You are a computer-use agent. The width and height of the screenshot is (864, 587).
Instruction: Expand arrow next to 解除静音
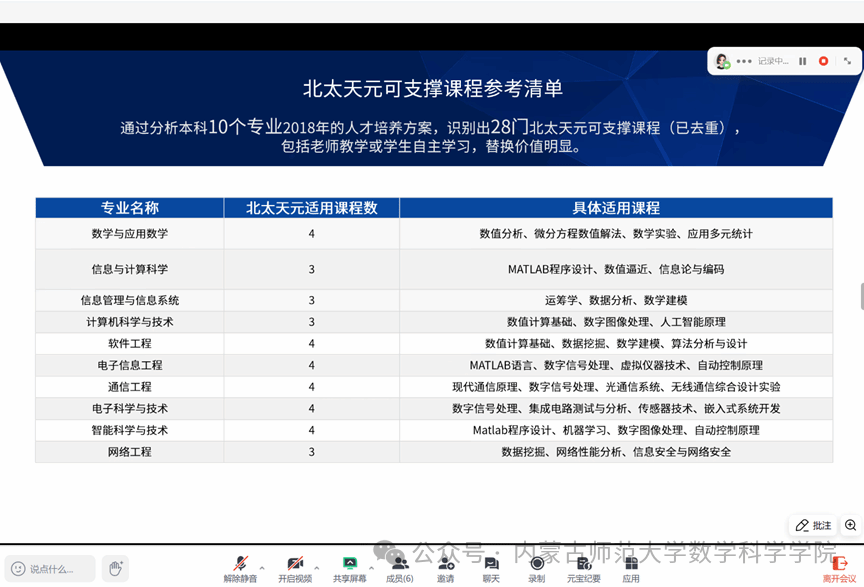coord(262,567)
